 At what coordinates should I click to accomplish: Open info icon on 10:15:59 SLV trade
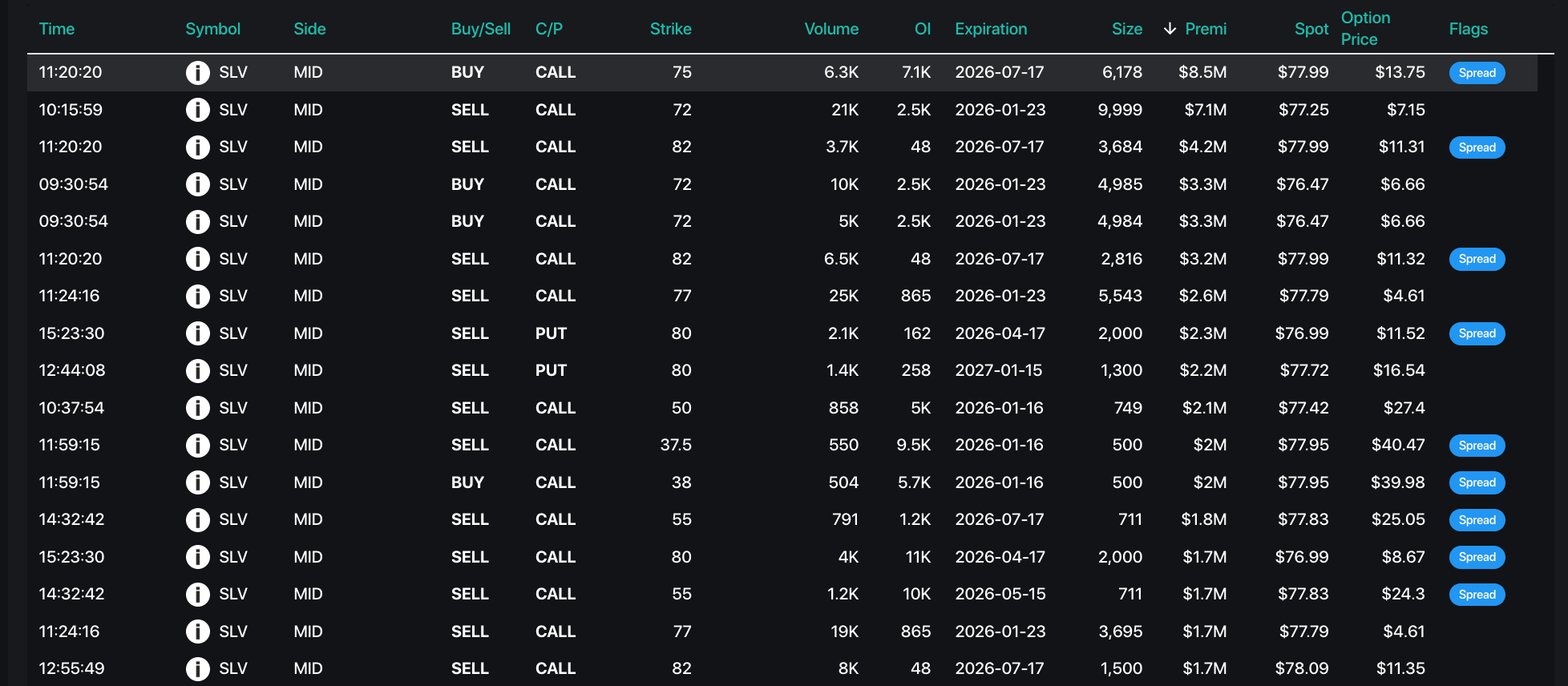pos(197,110)
